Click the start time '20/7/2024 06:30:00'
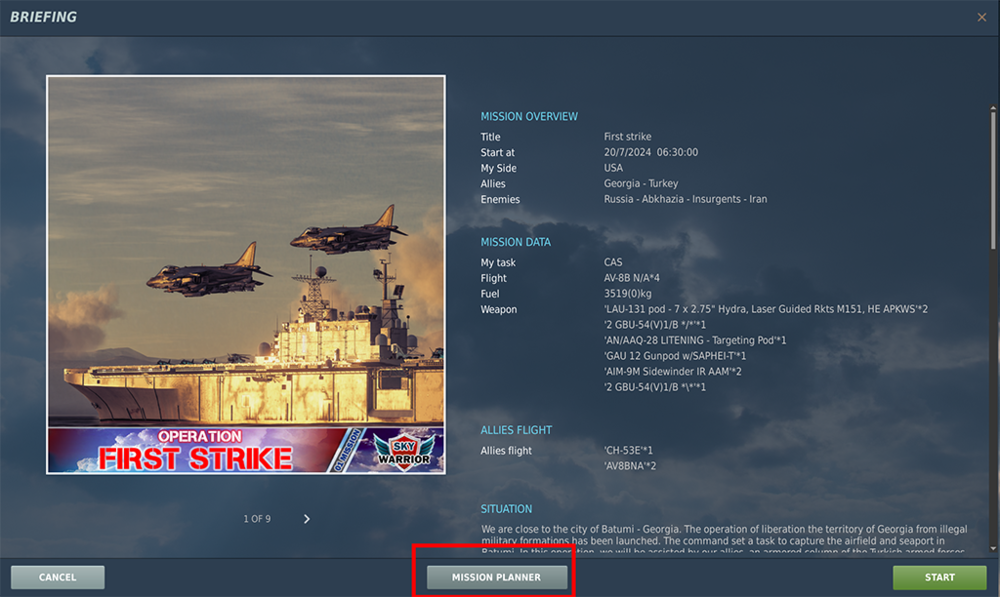The image size is (1000, 597). (x=651, y=152)
